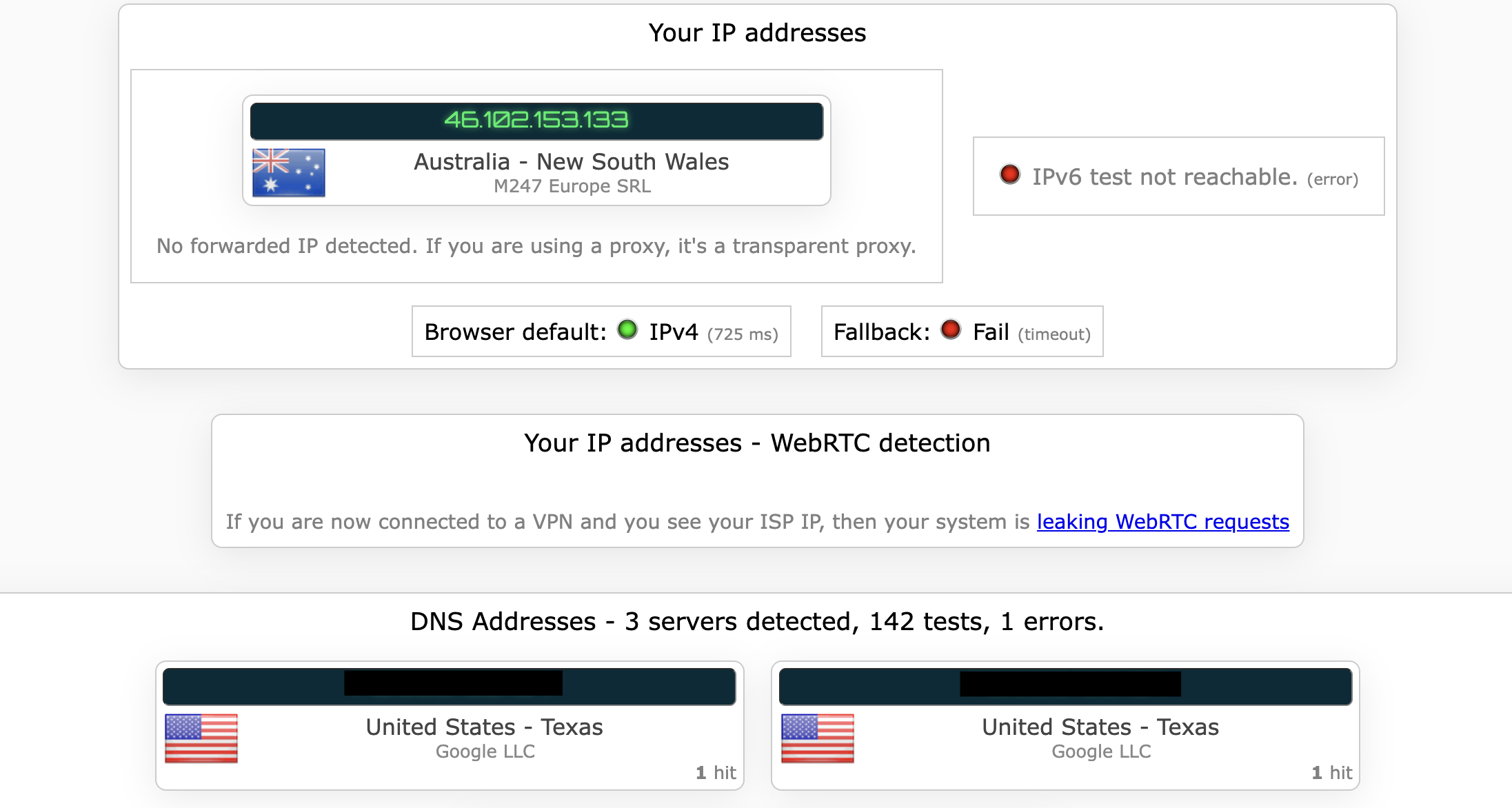Screen dimensions: 1512x808
Task: Click the red Fallback fail indicator
Action: pyautogui.click(x=952, y=330)
